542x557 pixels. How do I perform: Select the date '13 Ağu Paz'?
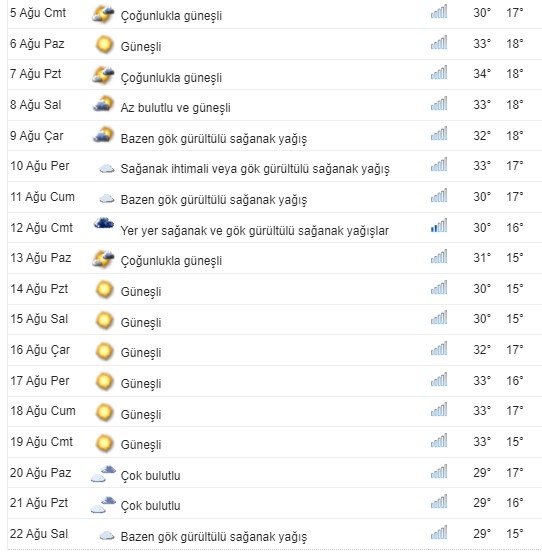(40, 258)
